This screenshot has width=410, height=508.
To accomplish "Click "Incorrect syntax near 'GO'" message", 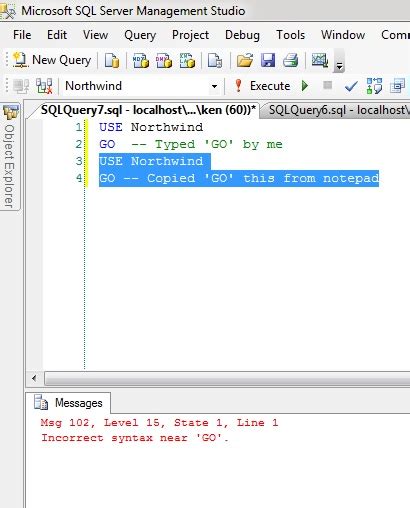I will coord(135,438).
